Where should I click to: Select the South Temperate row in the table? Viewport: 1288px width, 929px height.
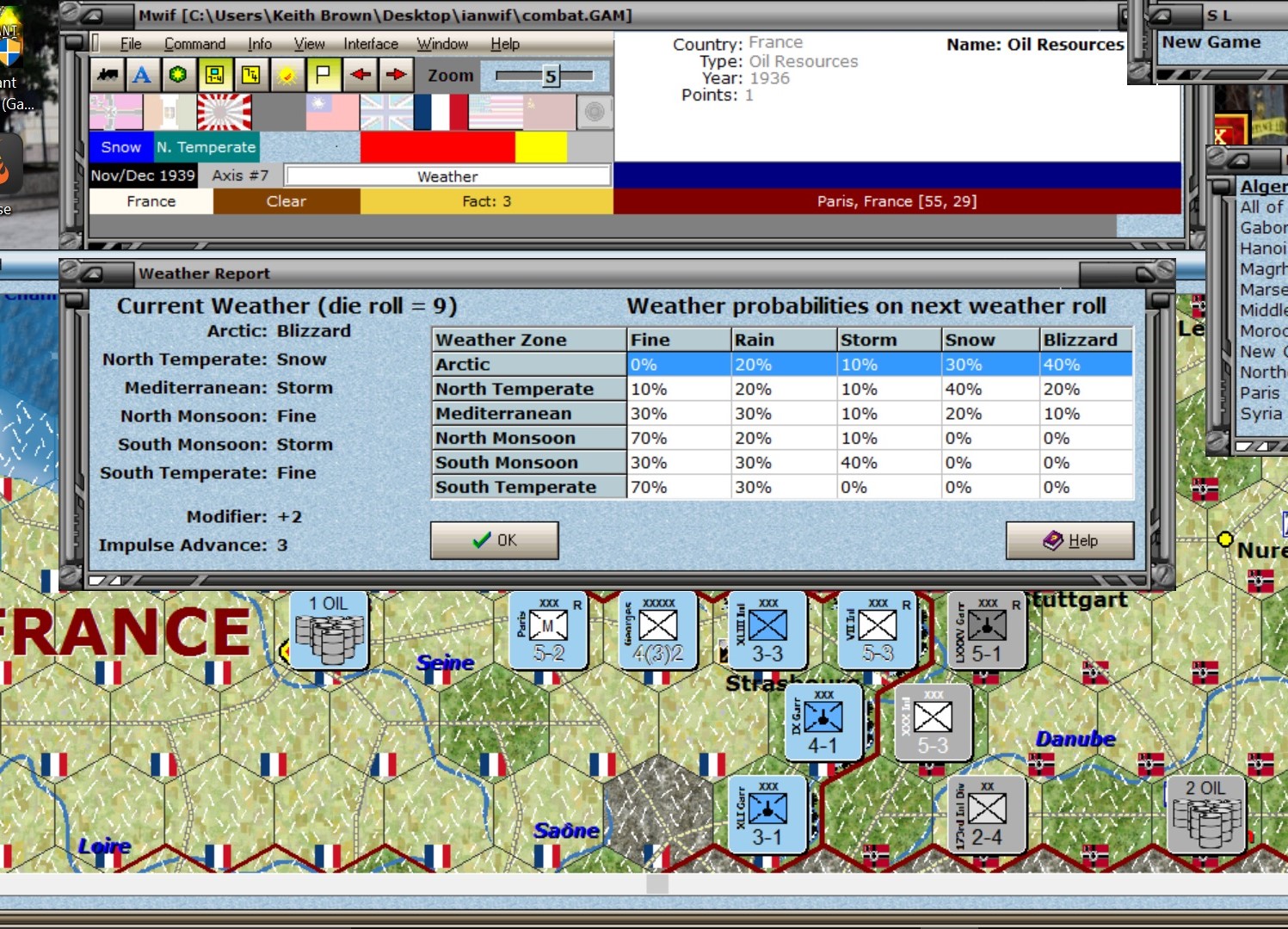782,487
